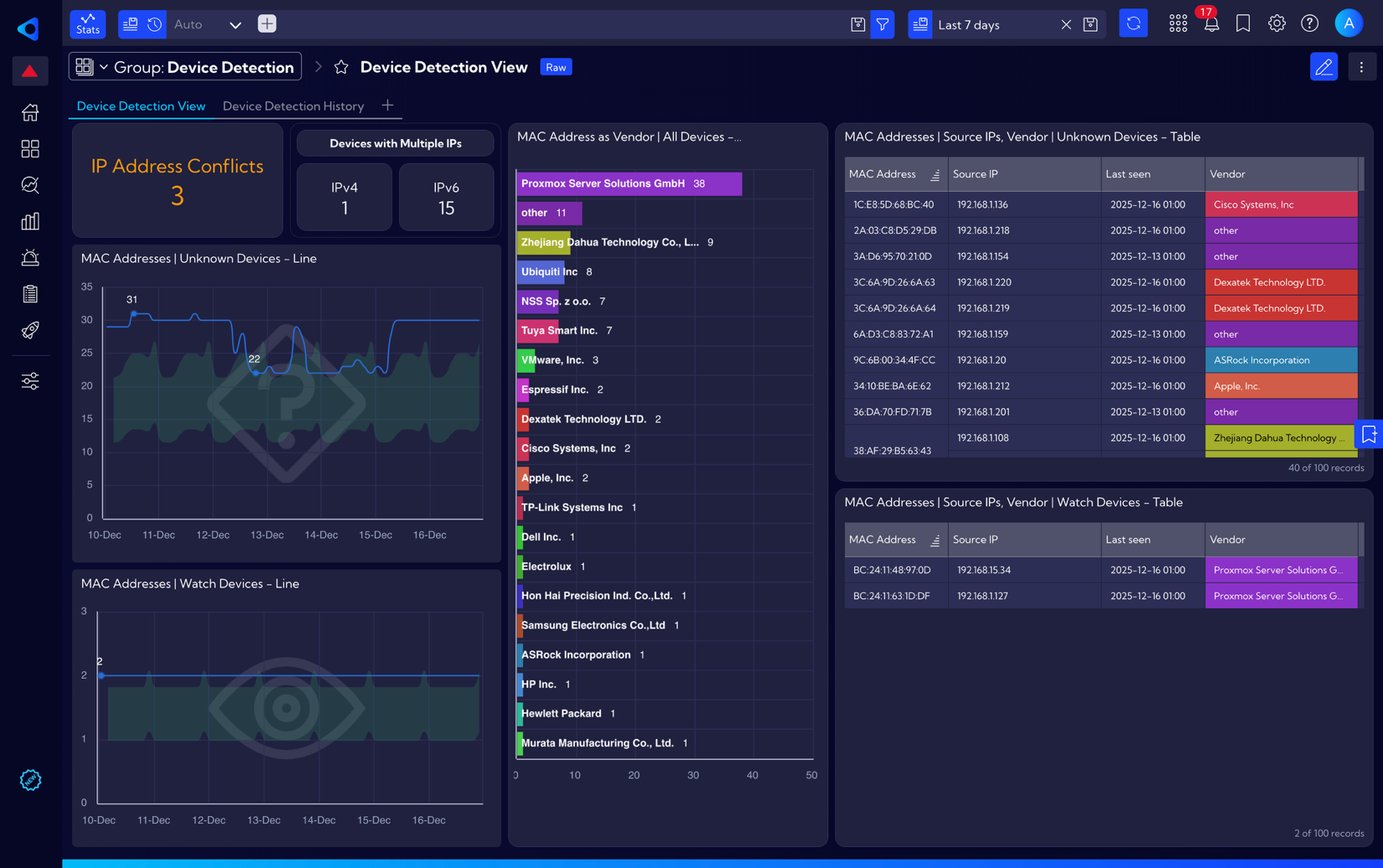Switch to Device Detection History tab
This screenshot has height=868, width=1383.
point(293,106)
